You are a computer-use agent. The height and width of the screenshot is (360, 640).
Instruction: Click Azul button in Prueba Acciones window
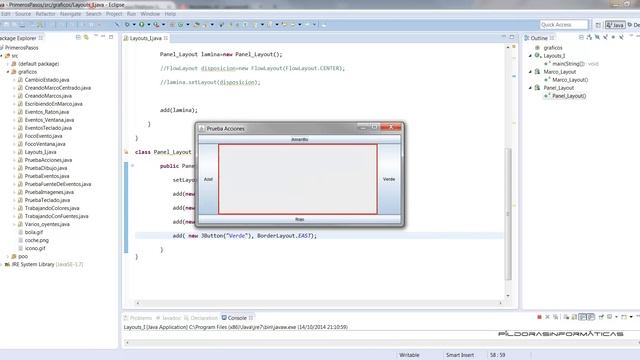pos(208,179)
